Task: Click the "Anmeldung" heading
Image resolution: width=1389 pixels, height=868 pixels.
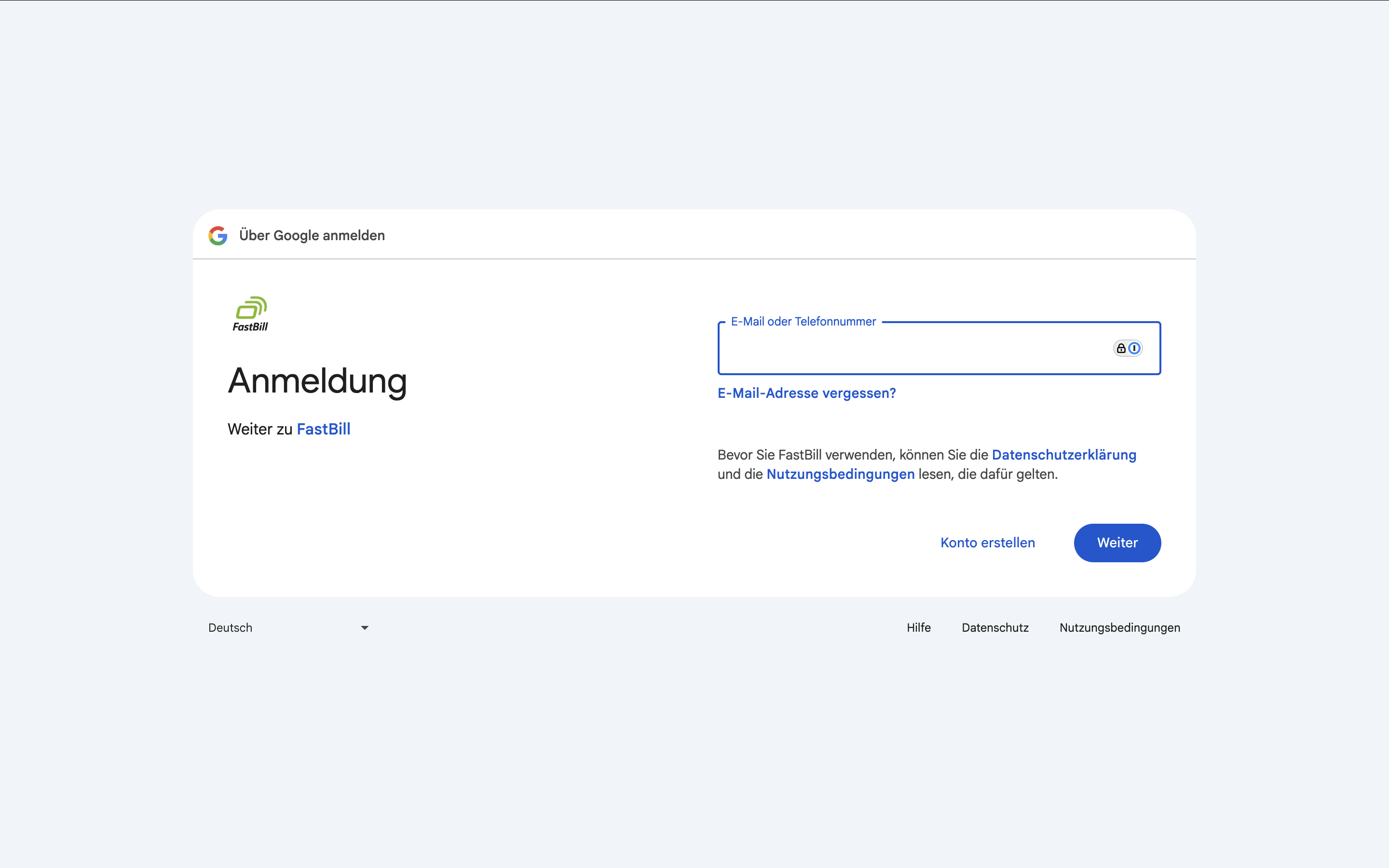Action: [317, 381]
